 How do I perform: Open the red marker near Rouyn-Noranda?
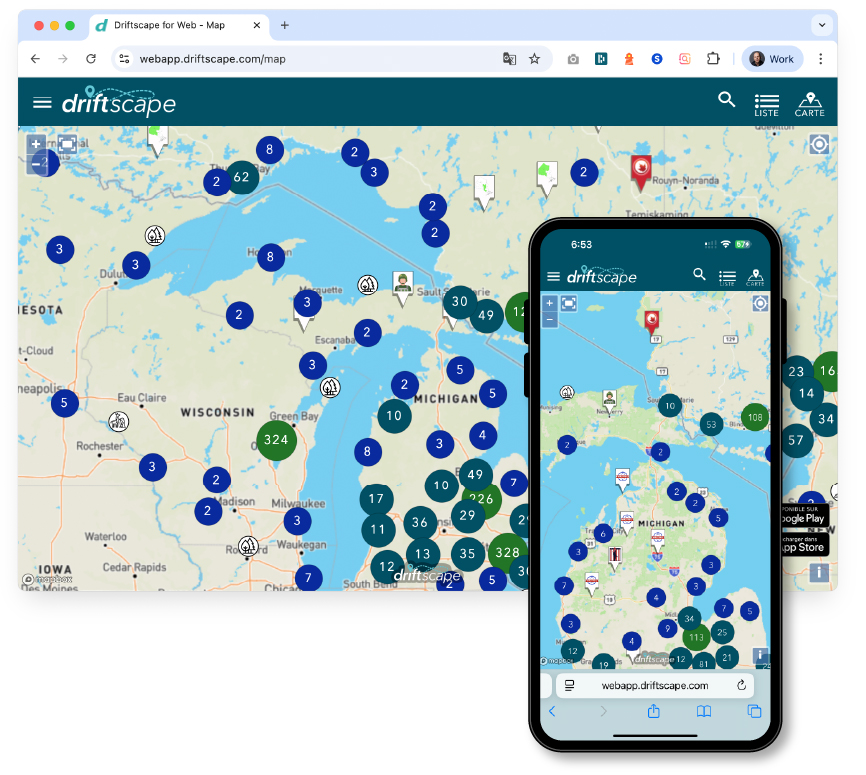pos(641,171)
